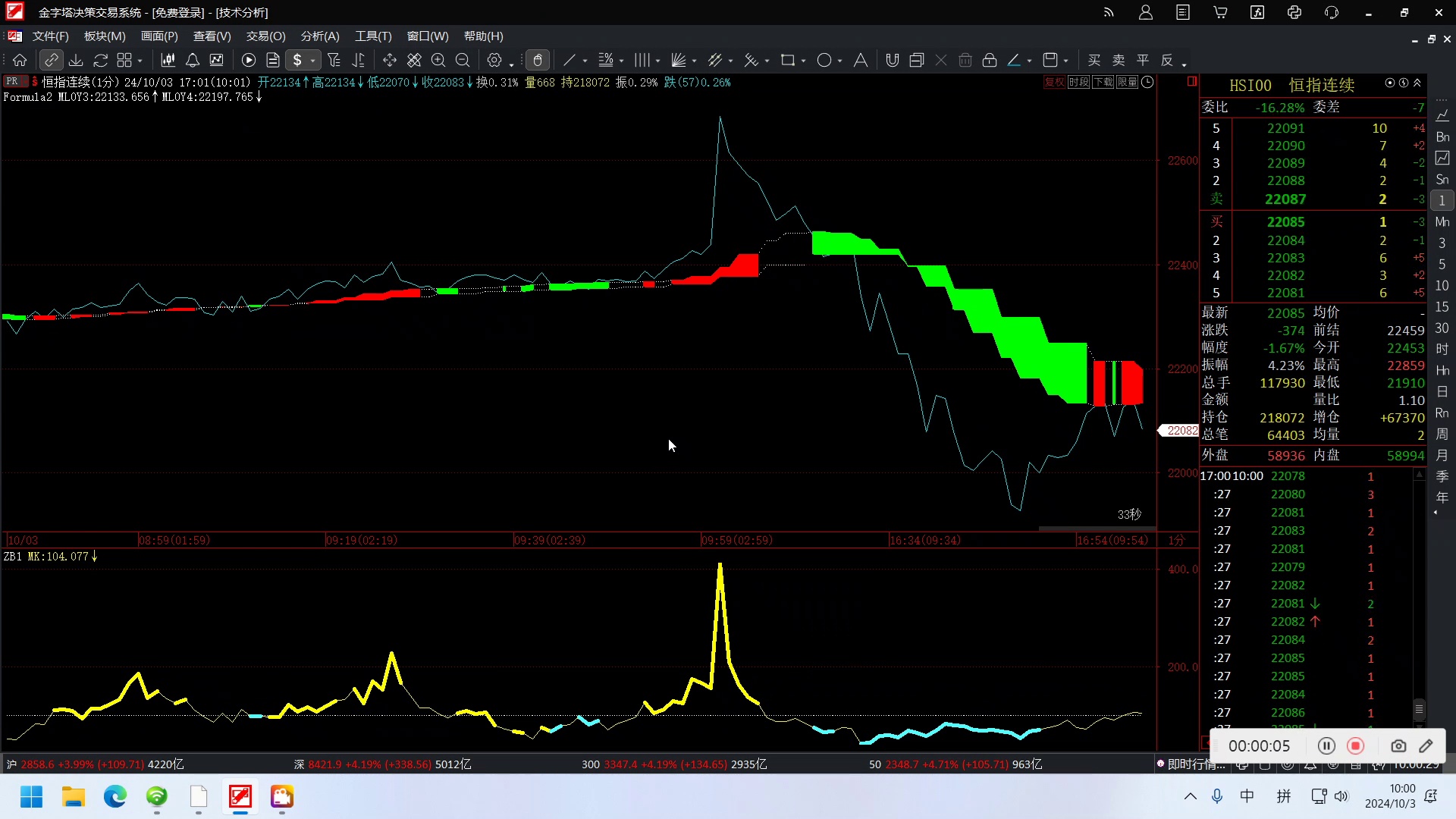1456x819 pixels.
Task: Click the tick list scrollbar thumb
Action: 1419,709
